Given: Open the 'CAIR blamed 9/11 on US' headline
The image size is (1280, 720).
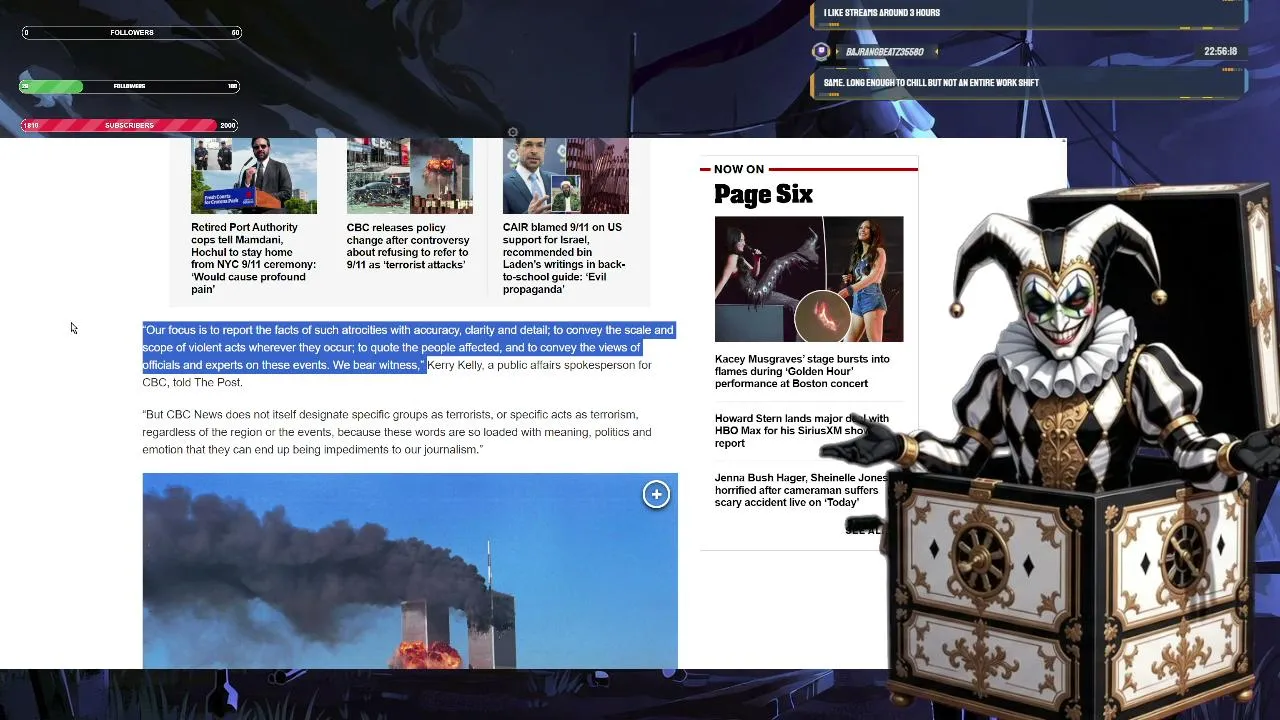Looking at the screenshot, I should point(564,258).
